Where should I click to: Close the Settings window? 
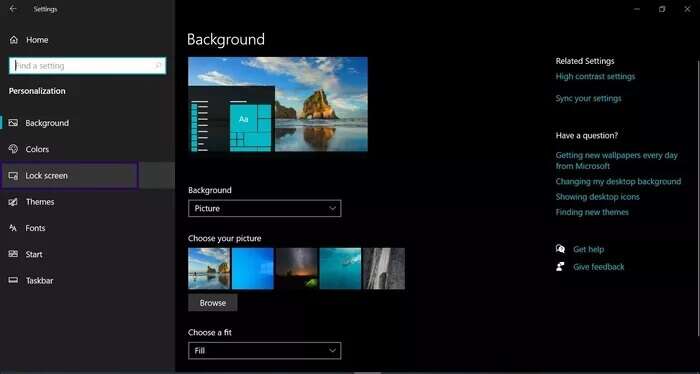tap(687, 9)
